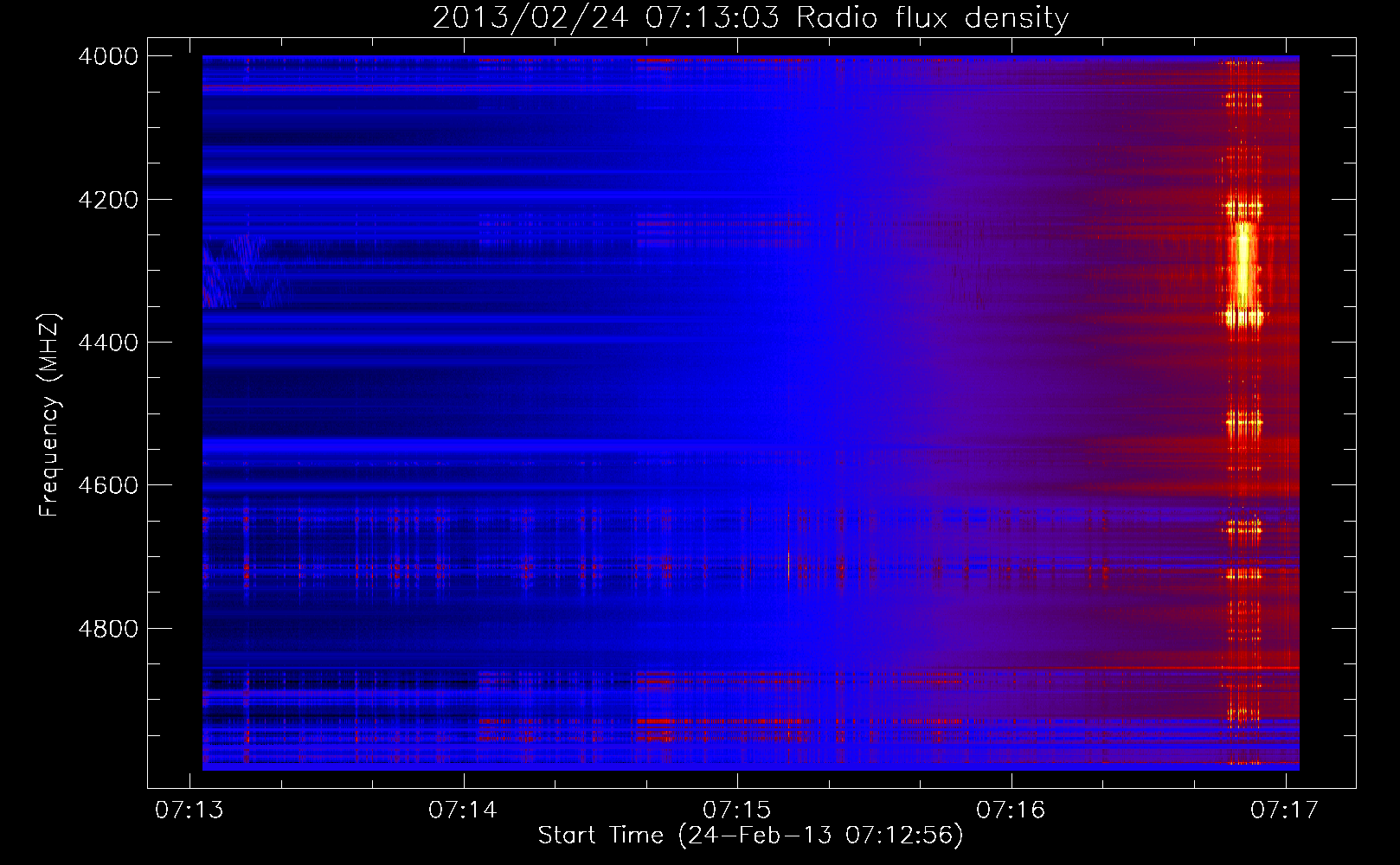Click the bright yellow burst near 4300 MHz
Image resolution: width=1400 pixels, height=865 pixels.
click(1243, 266)
